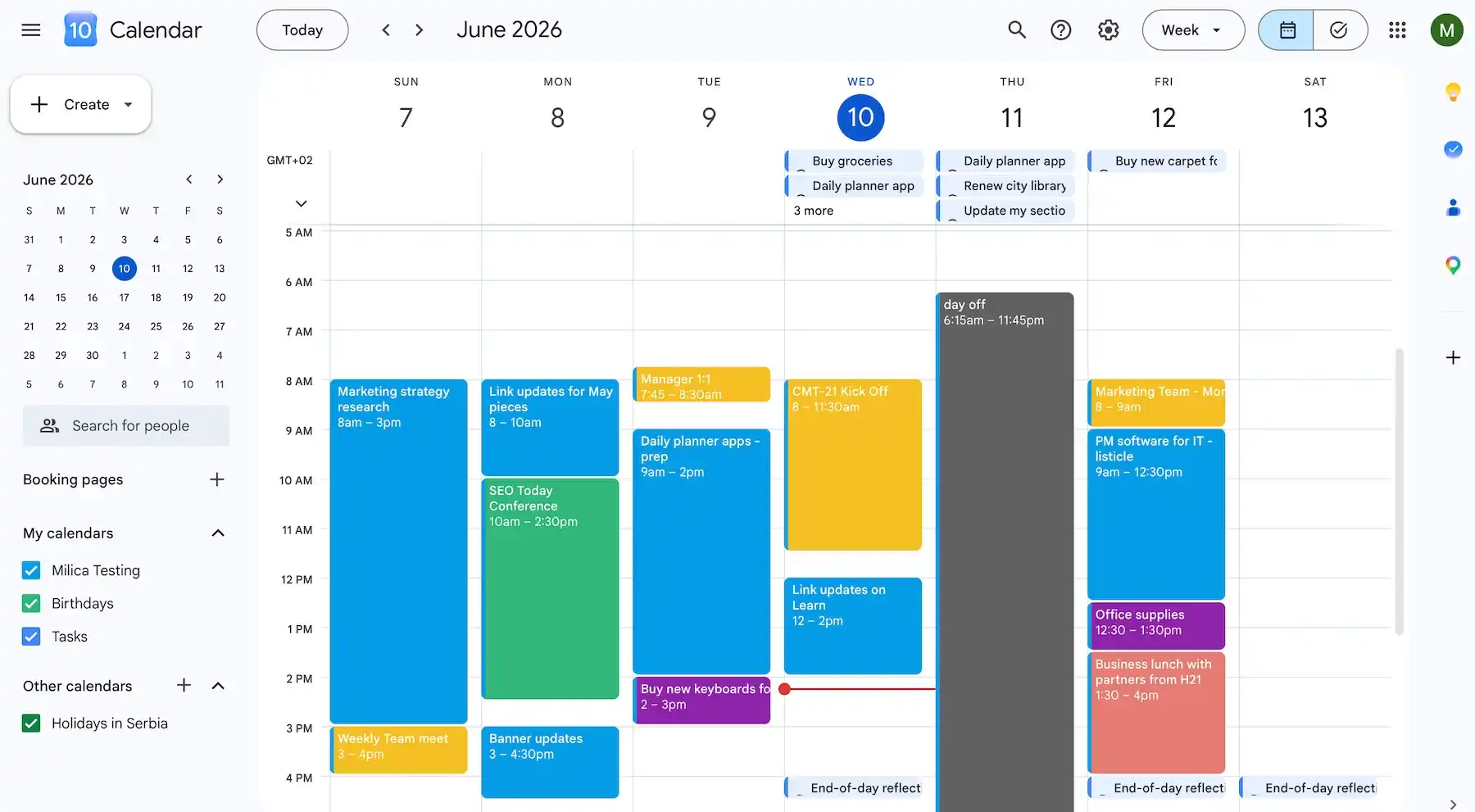Select Saturday 13 day header
This screenshot has width=1475, height=812.
point(1315,118)
